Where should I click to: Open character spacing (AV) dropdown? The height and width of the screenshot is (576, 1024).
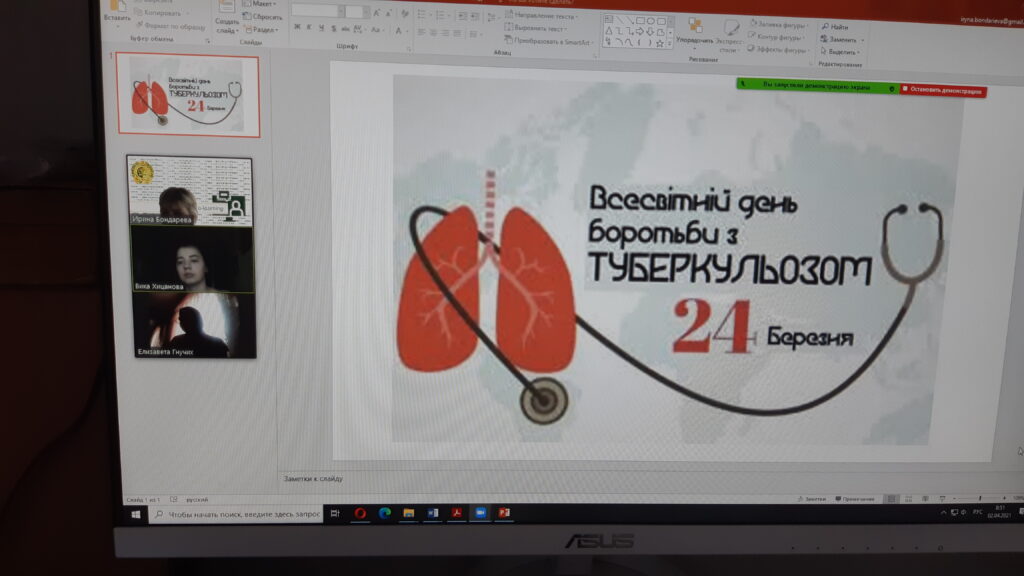pos(359,29)
